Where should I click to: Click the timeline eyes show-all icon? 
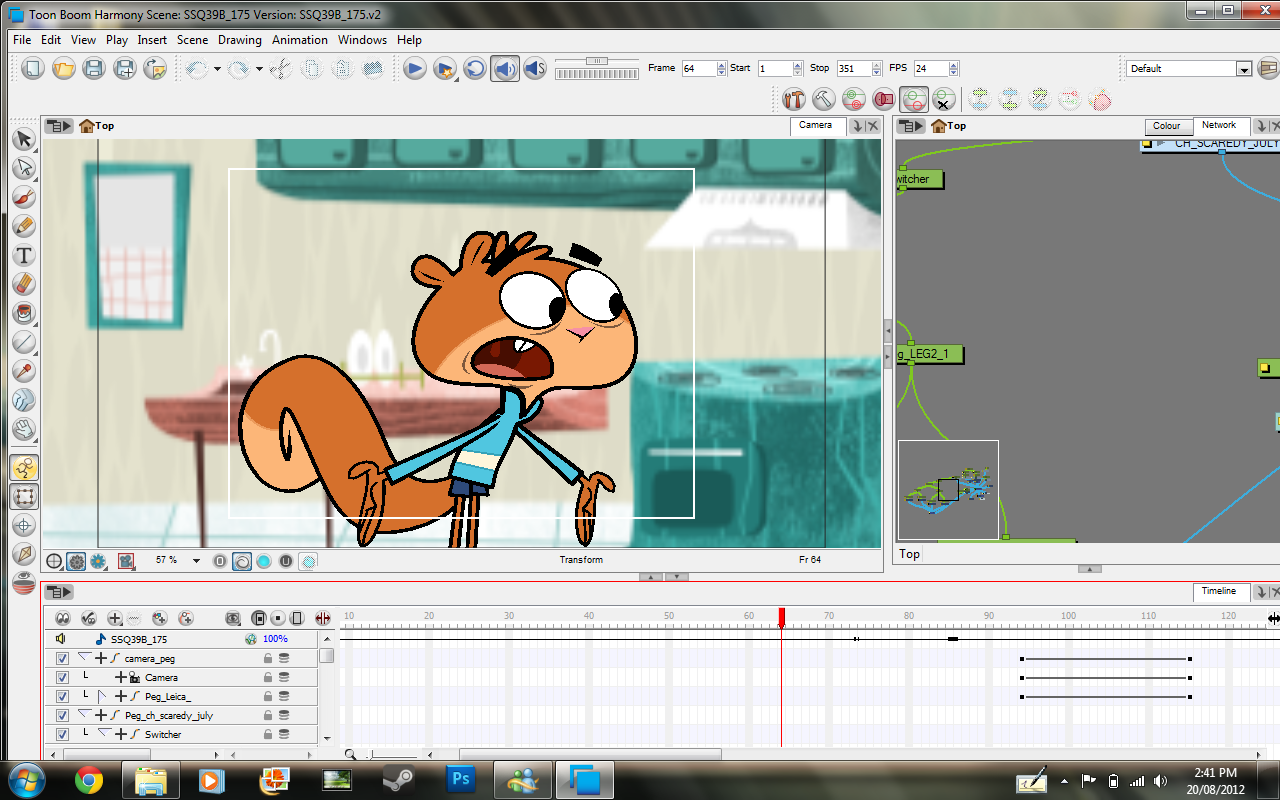62,619
